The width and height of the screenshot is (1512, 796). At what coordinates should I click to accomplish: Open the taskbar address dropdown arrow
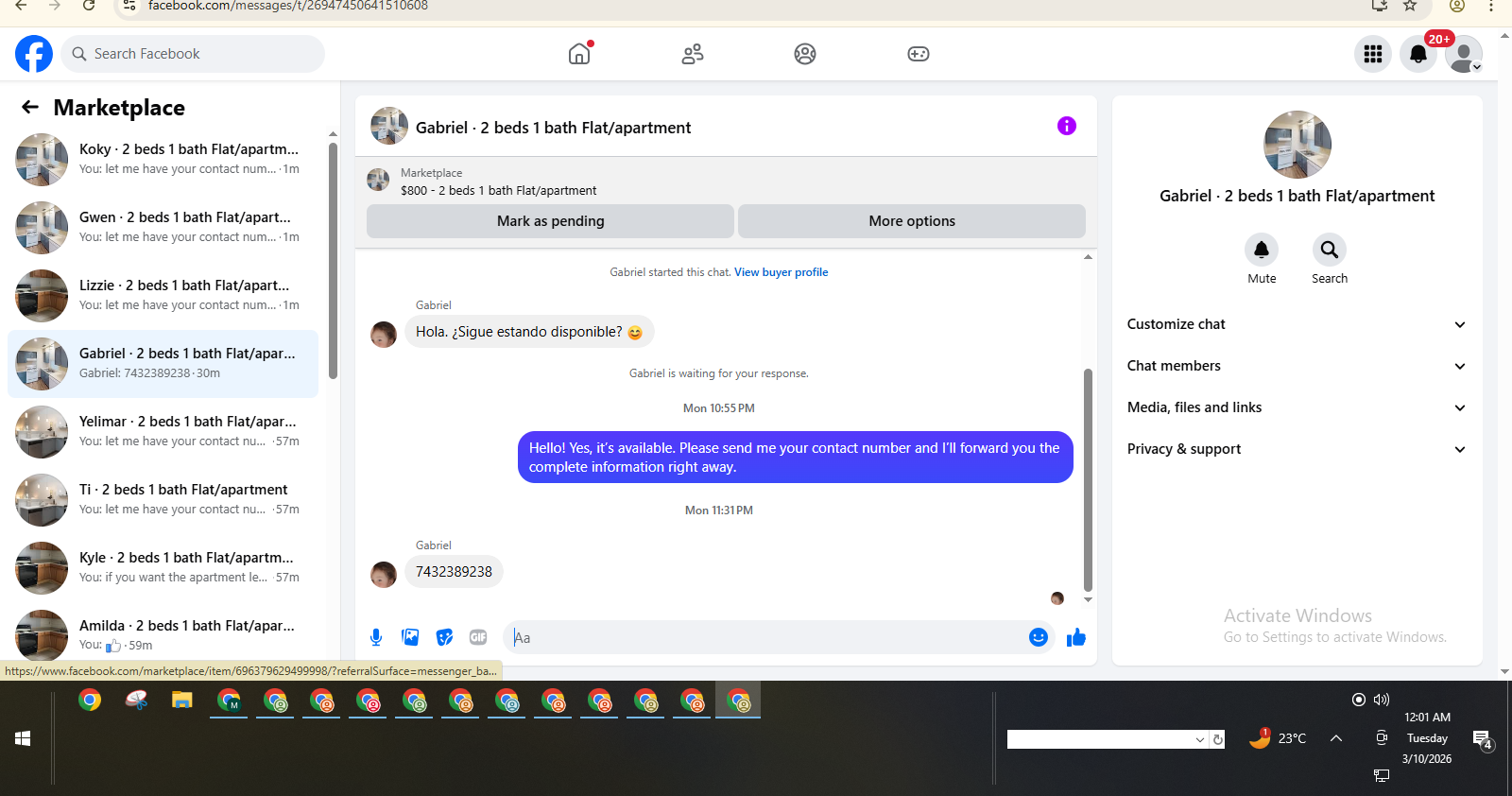[1200, 739]
